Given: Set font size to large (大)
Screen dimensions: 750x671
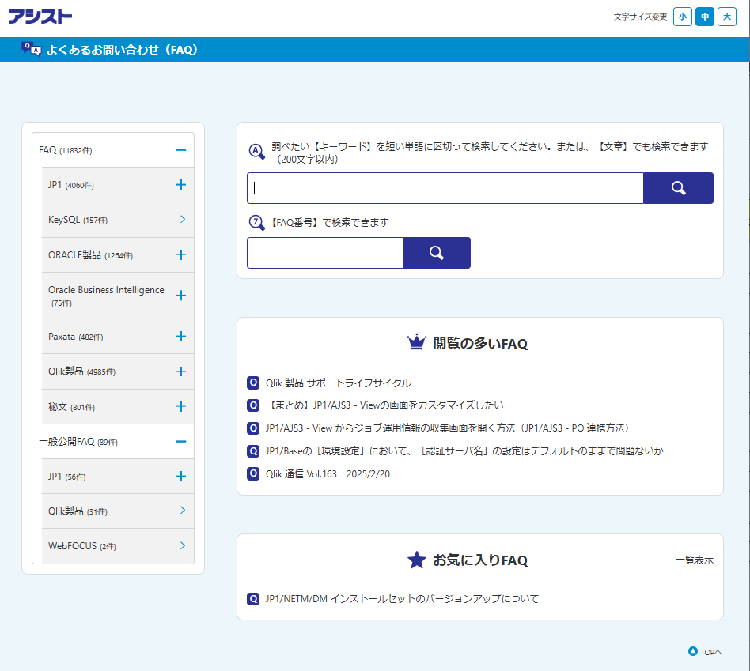Looking at the screenshot, I should click(x=727, y=16).
